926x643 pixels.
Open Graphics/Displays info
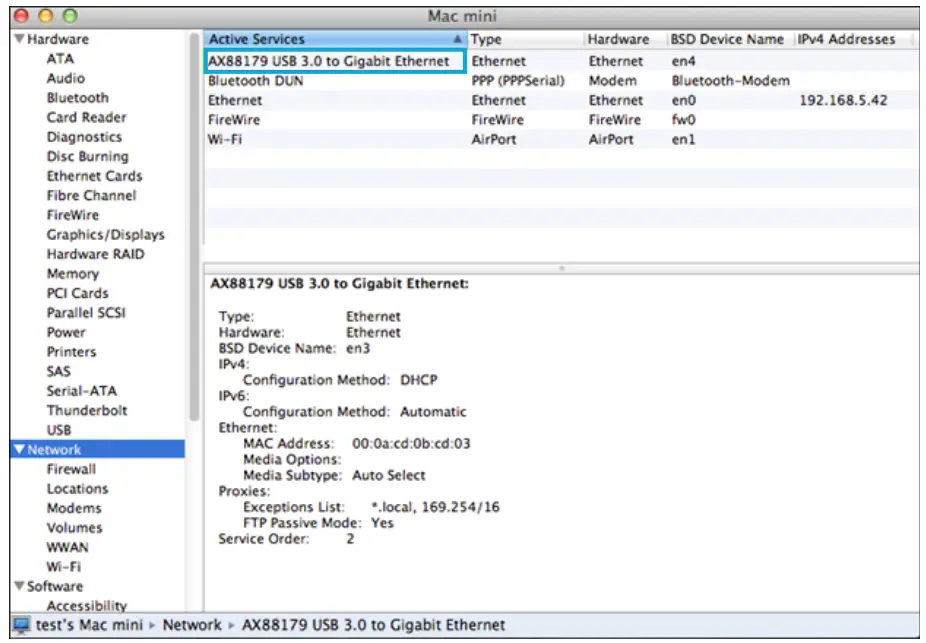[x=105, y=234]
